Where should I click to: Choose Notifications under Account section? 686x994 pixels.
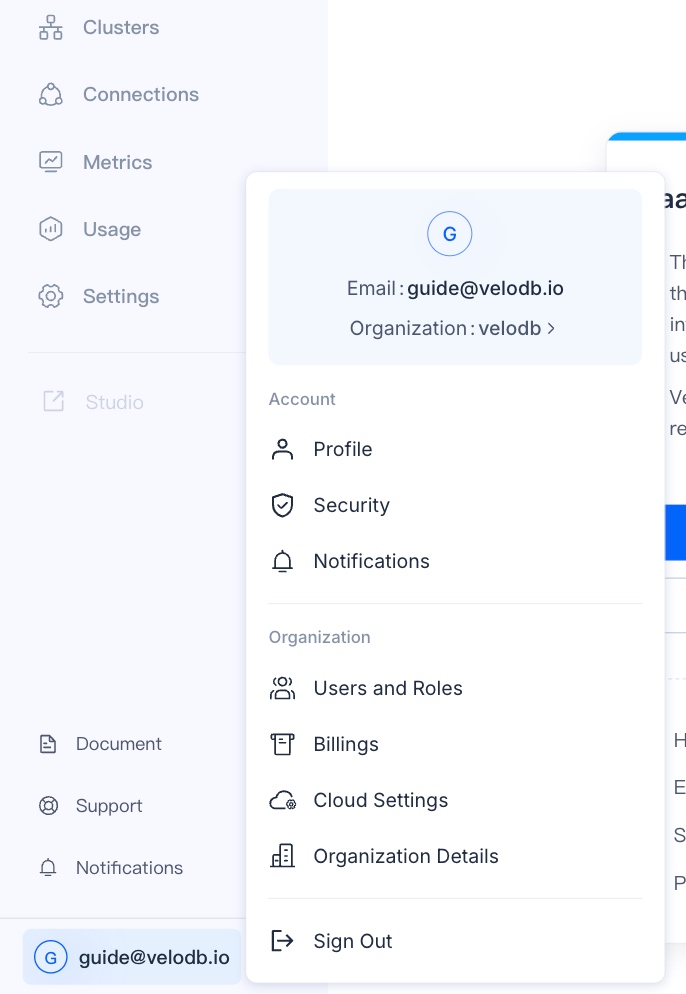371,561
